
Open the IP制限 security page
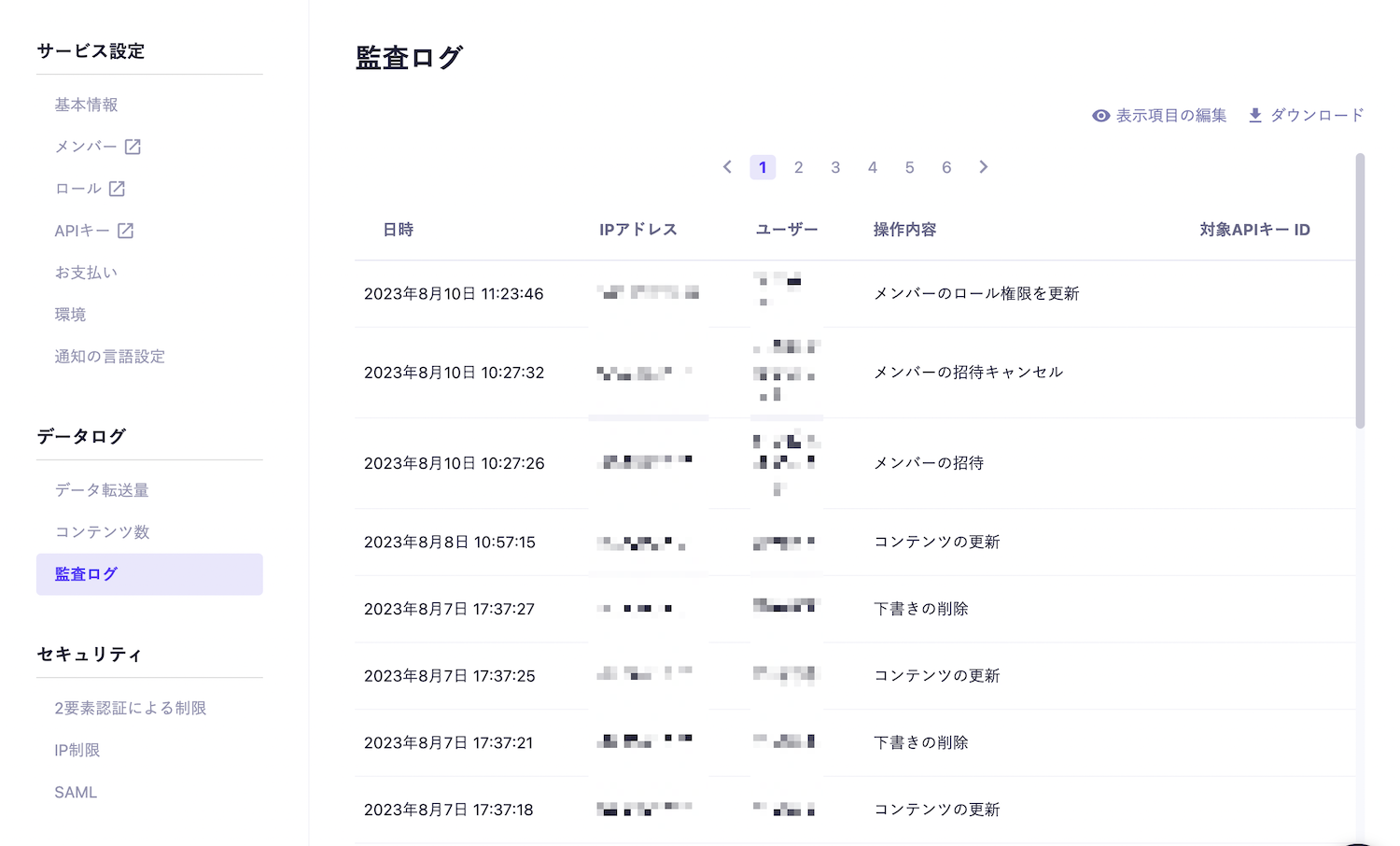[x=77, y=750]
